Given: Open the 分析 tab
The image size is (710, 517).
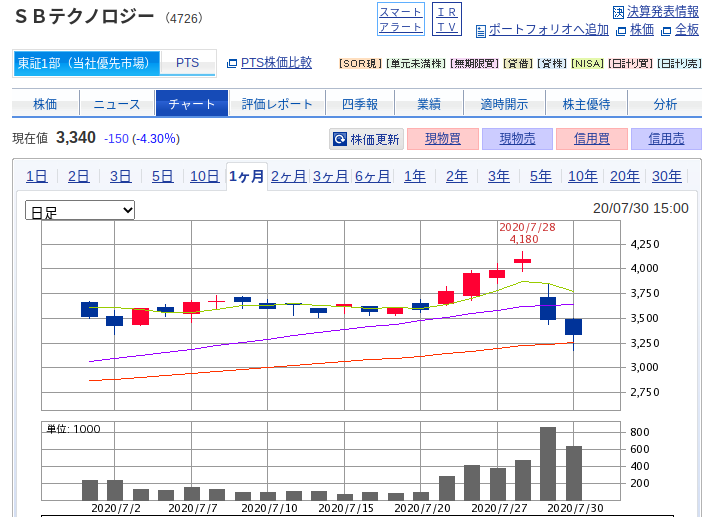Looking at the screenshot, I should 665,104.
